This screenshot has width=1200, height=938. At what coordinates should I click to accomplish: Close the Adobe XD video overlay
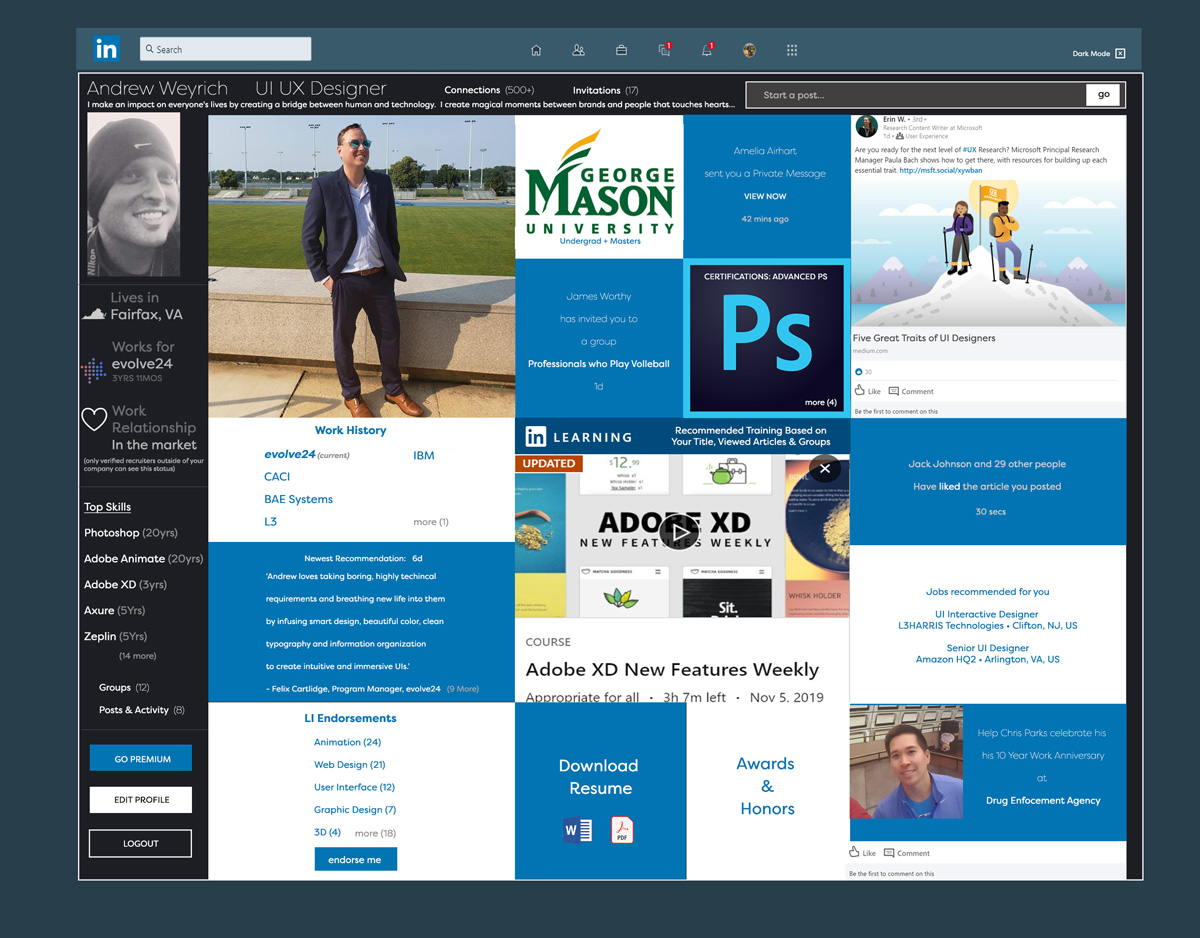[825, 468]
